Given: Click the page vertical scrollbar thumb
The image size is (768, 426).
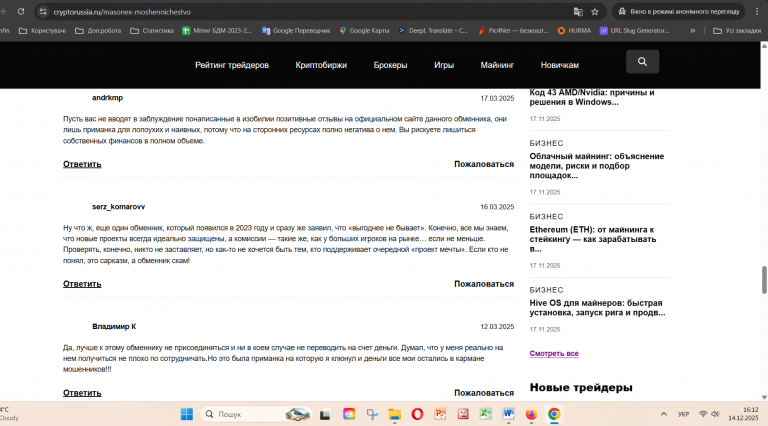Looking at the screenshot, I should [764, 280].
